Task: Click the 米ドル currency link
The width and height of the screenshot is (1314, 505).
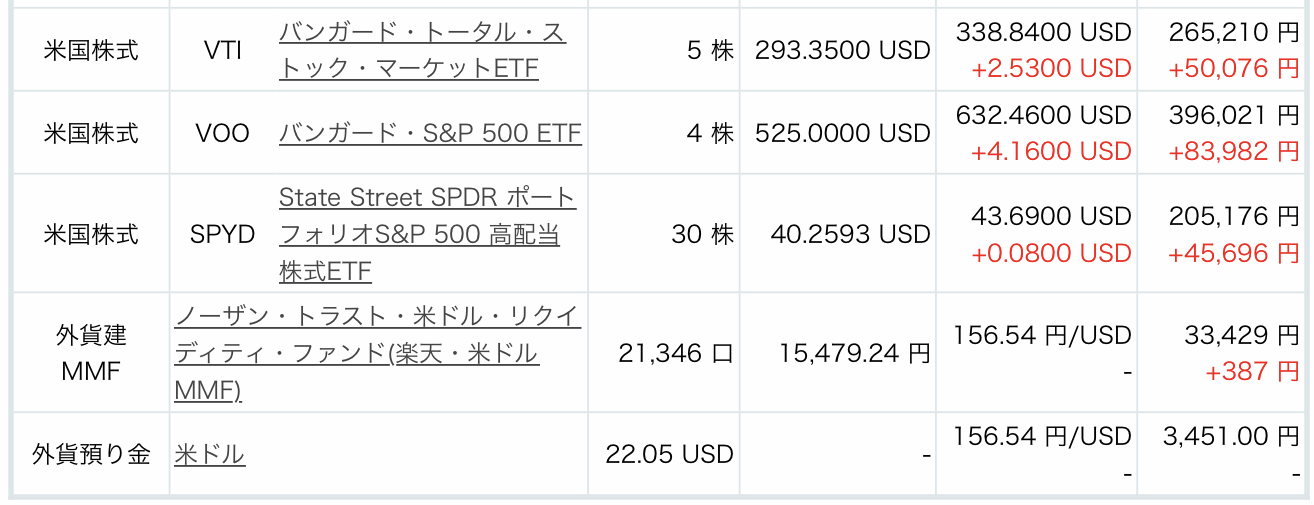Action: coord(209,454)
